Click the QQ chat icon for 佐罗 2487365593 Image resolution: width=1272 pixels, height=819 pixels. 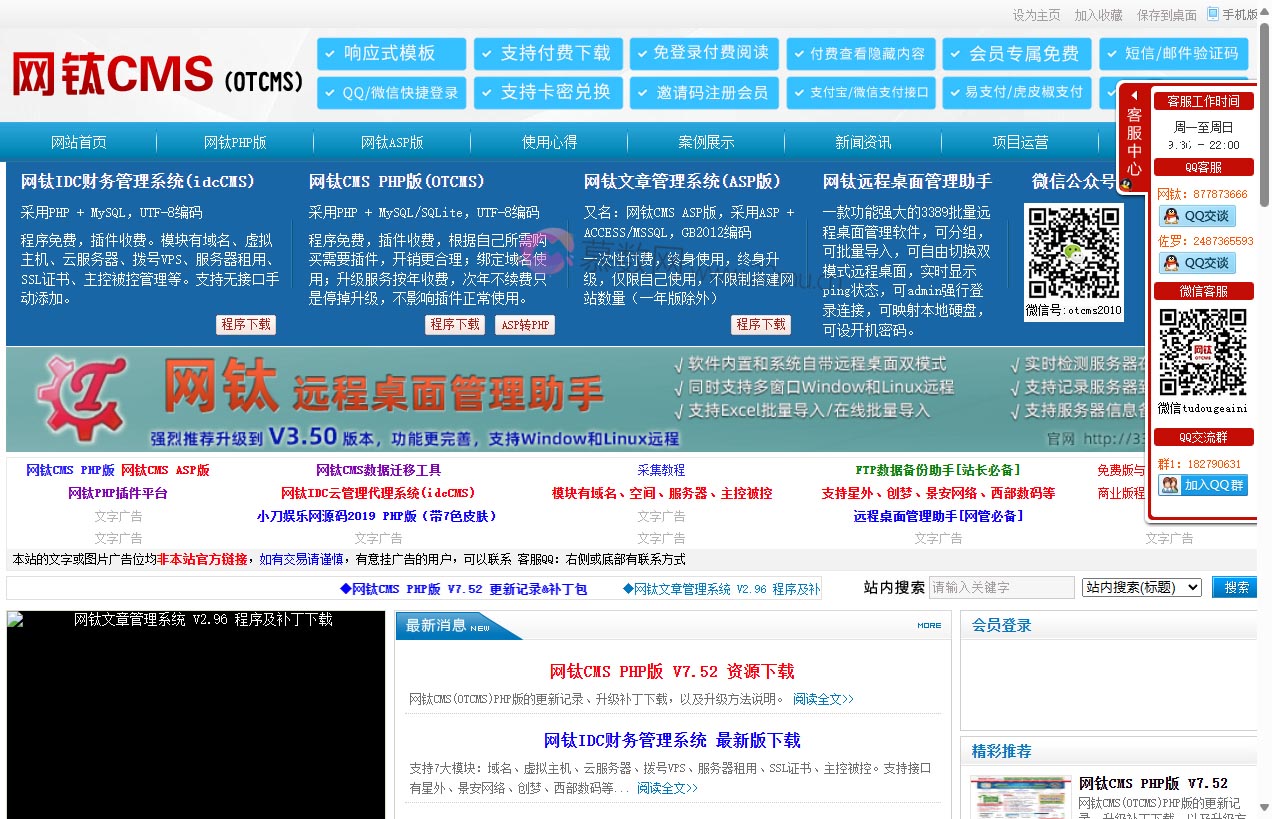coord(1196,262)
